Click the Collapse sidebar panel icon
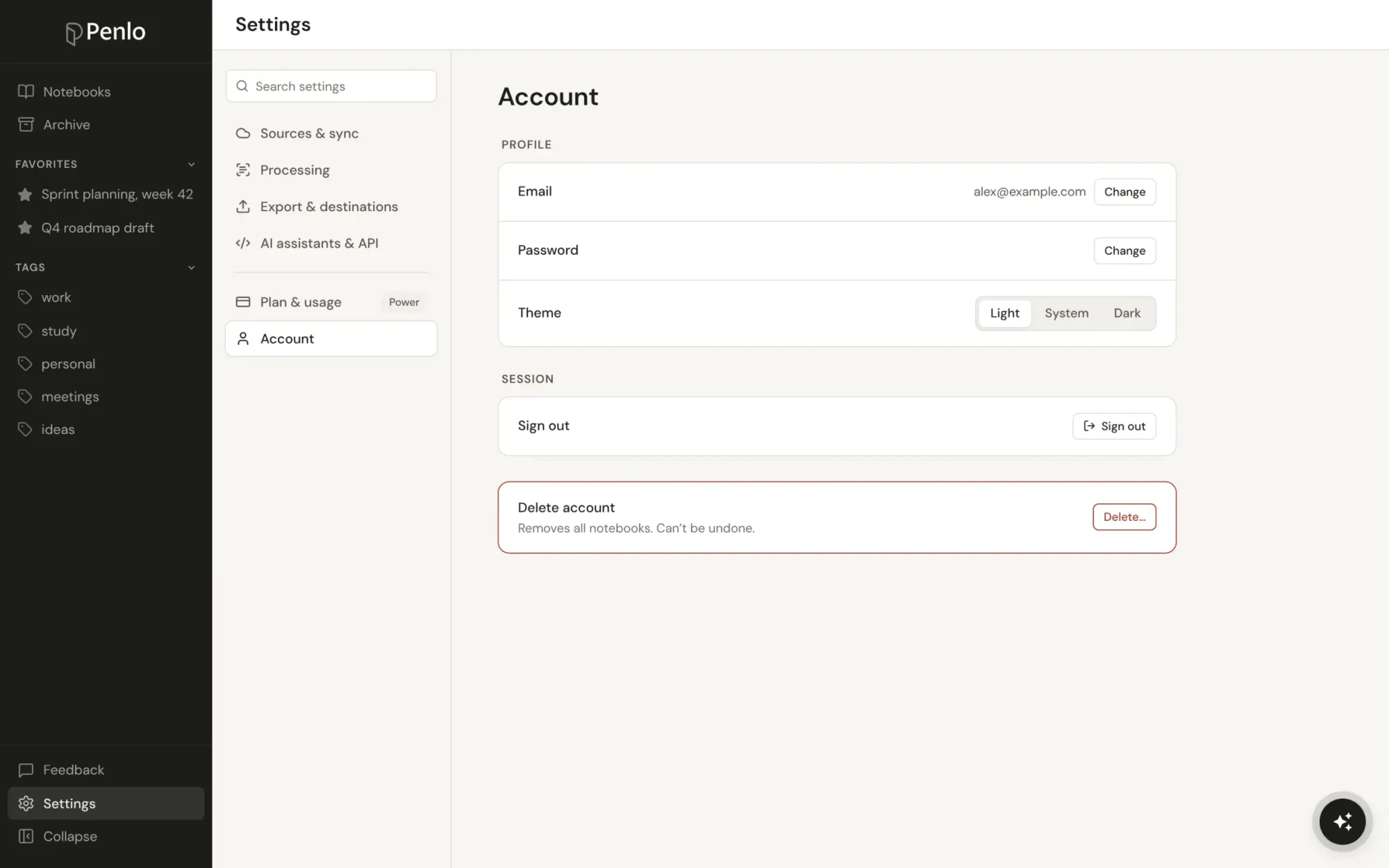The height and width of the screenshot is (868, 1389). (26, 836)
